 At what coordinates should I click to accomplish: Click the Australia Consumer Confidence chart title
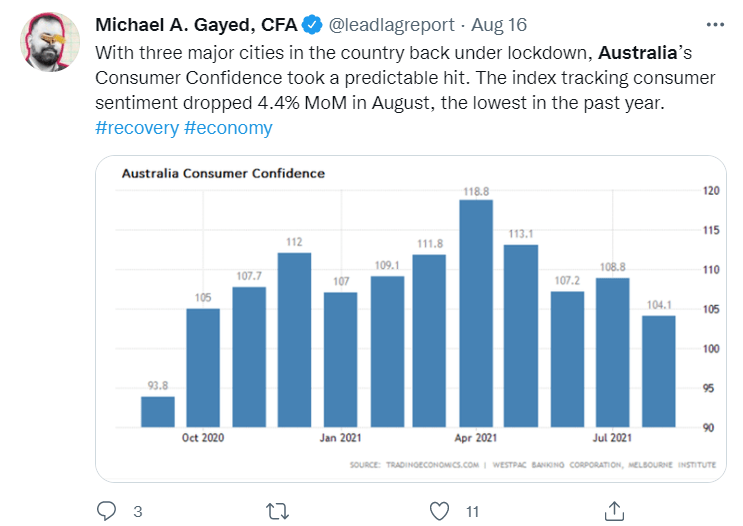click(x=223, y=173)
